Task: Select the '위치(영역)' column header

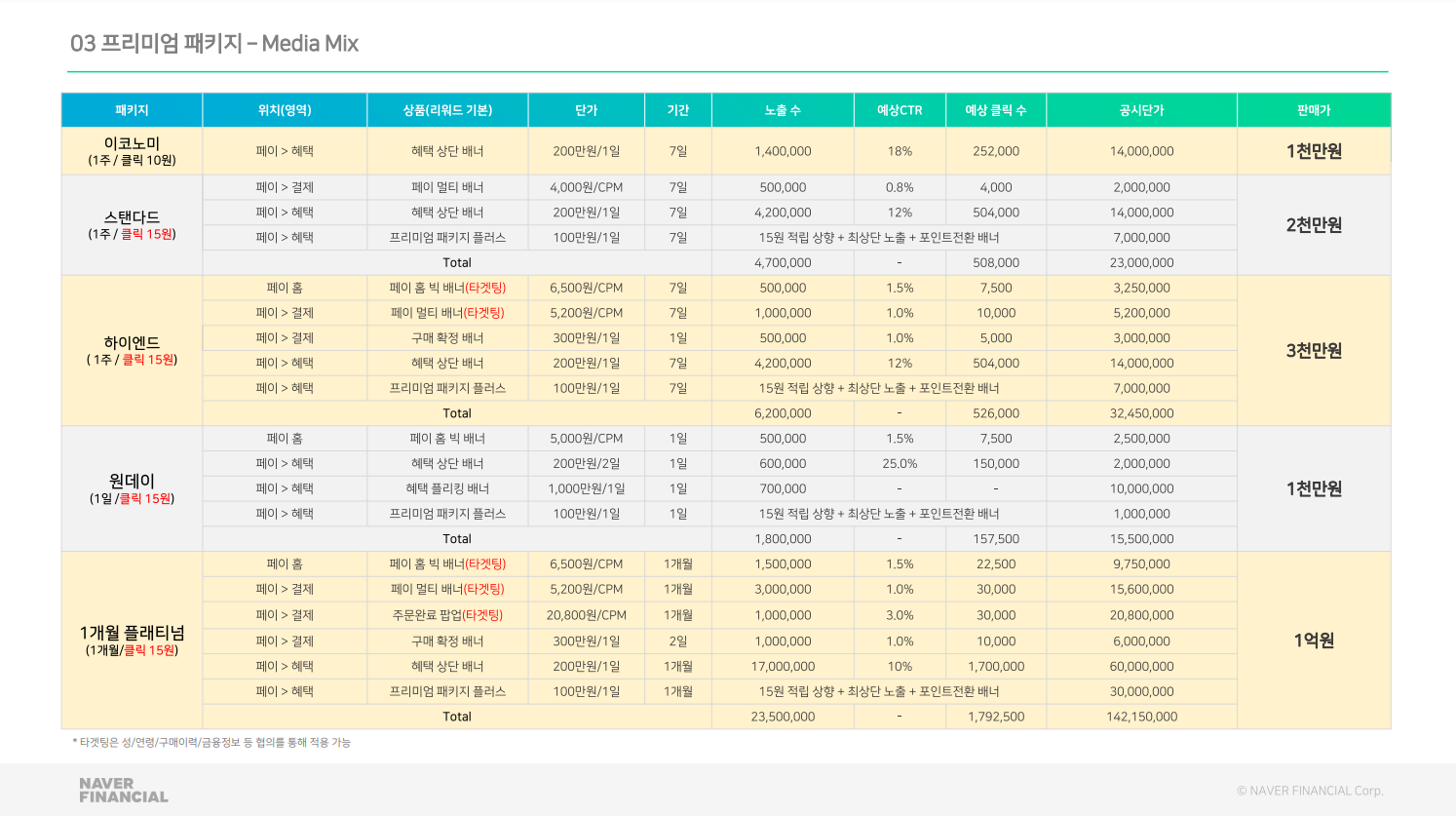Action: pyautogui.click(x=285, y=110)
